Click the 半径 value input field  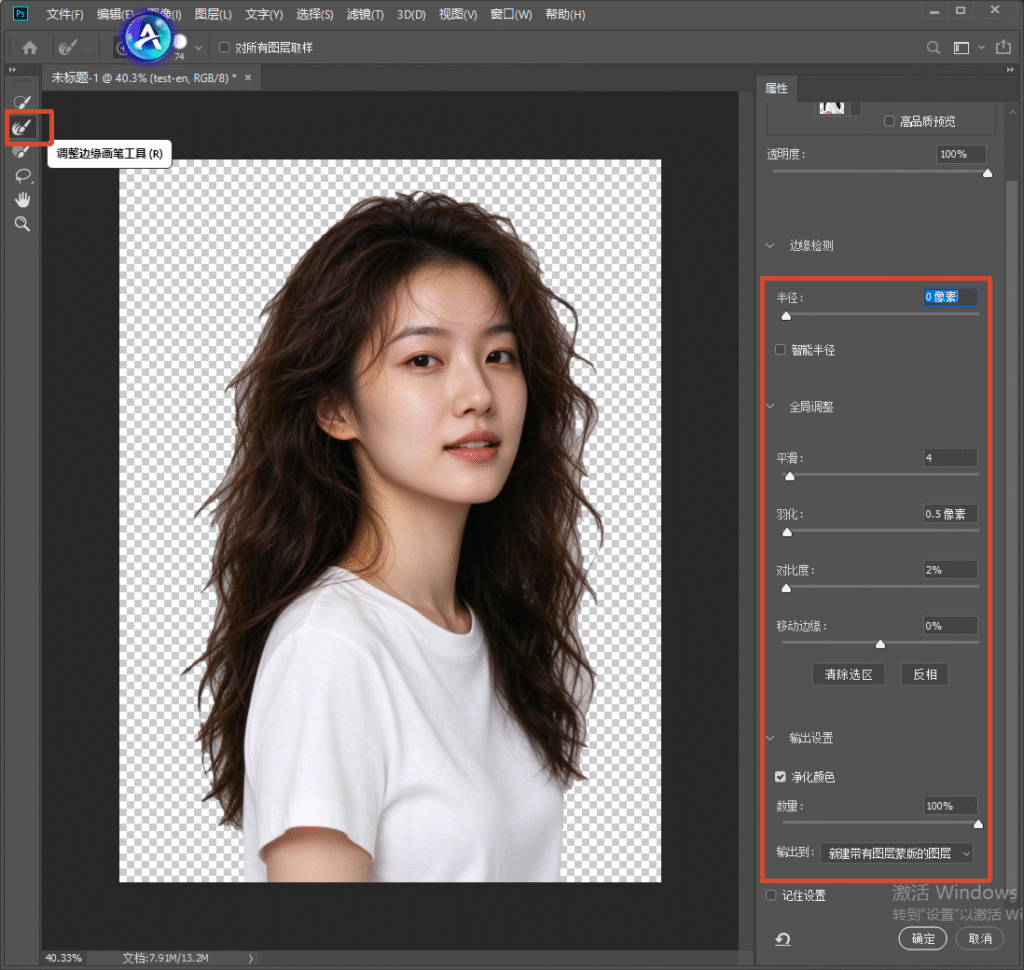(x=950, y=297)
